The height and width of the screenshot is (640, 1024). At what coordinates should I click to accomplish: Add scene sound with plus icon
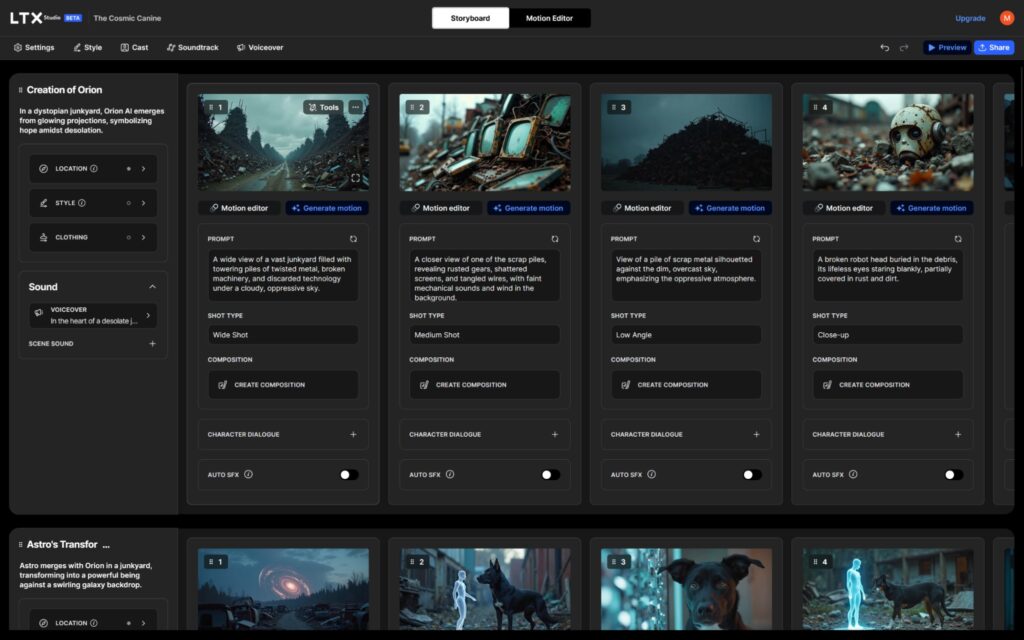152,344
